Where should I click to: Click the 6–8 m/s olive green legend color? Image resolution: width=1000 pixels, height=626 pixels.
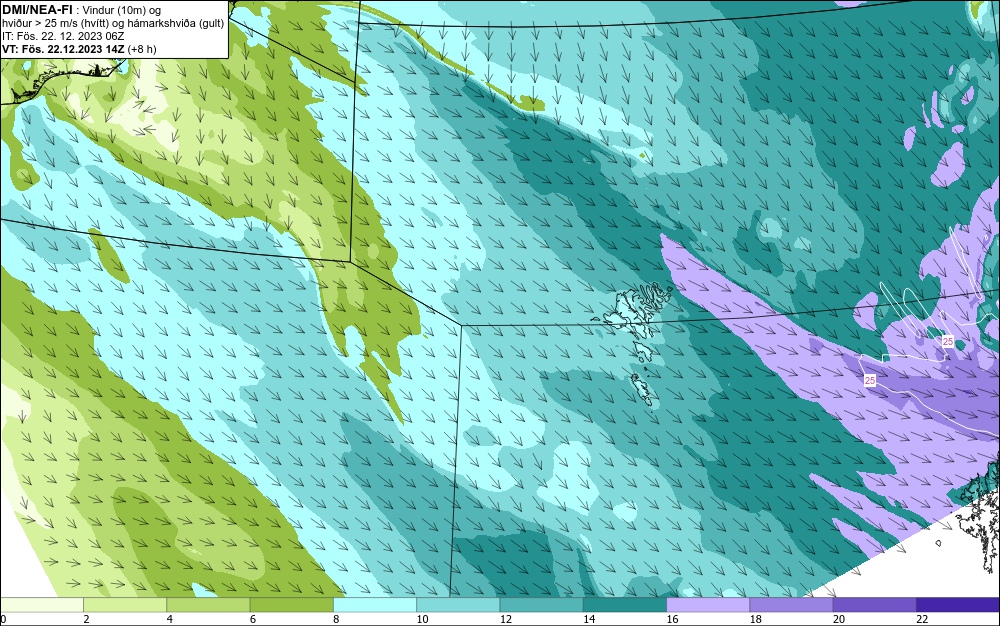[x=291, y=604]
